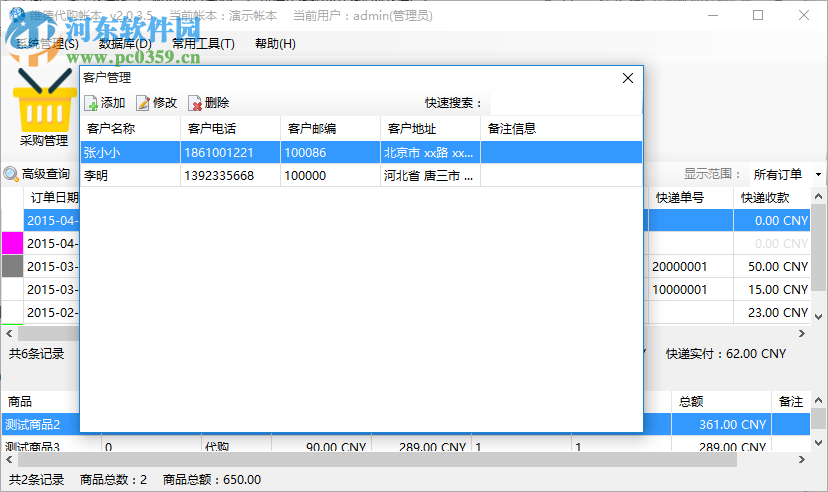The image size is (828, 492).
Task: Click products horizontal scrollbar thumb
Action: (377, 460)
